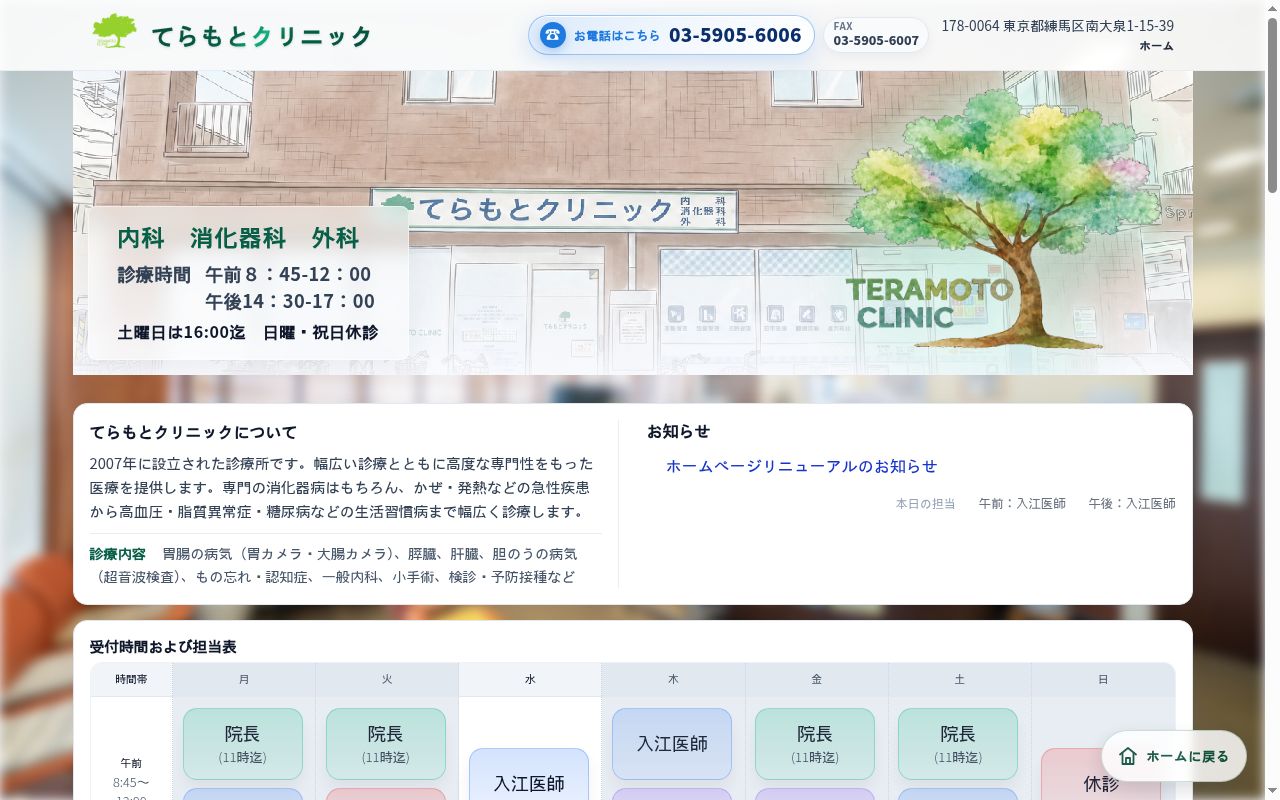Select the 月 column header
Image resolution: width=1280 pixels, height=800 pixels.
(x=244, y=680)
